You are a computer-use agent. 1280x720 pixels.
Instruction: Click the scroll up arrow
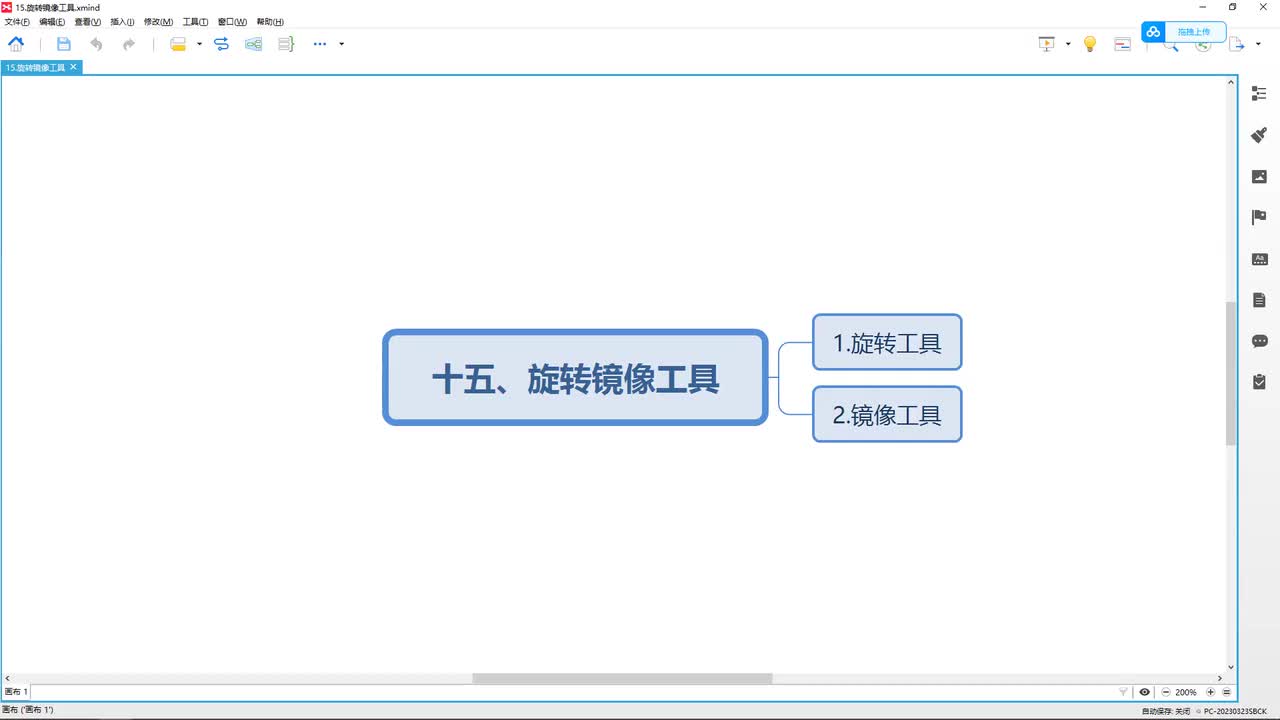(x=1231, y=82)
